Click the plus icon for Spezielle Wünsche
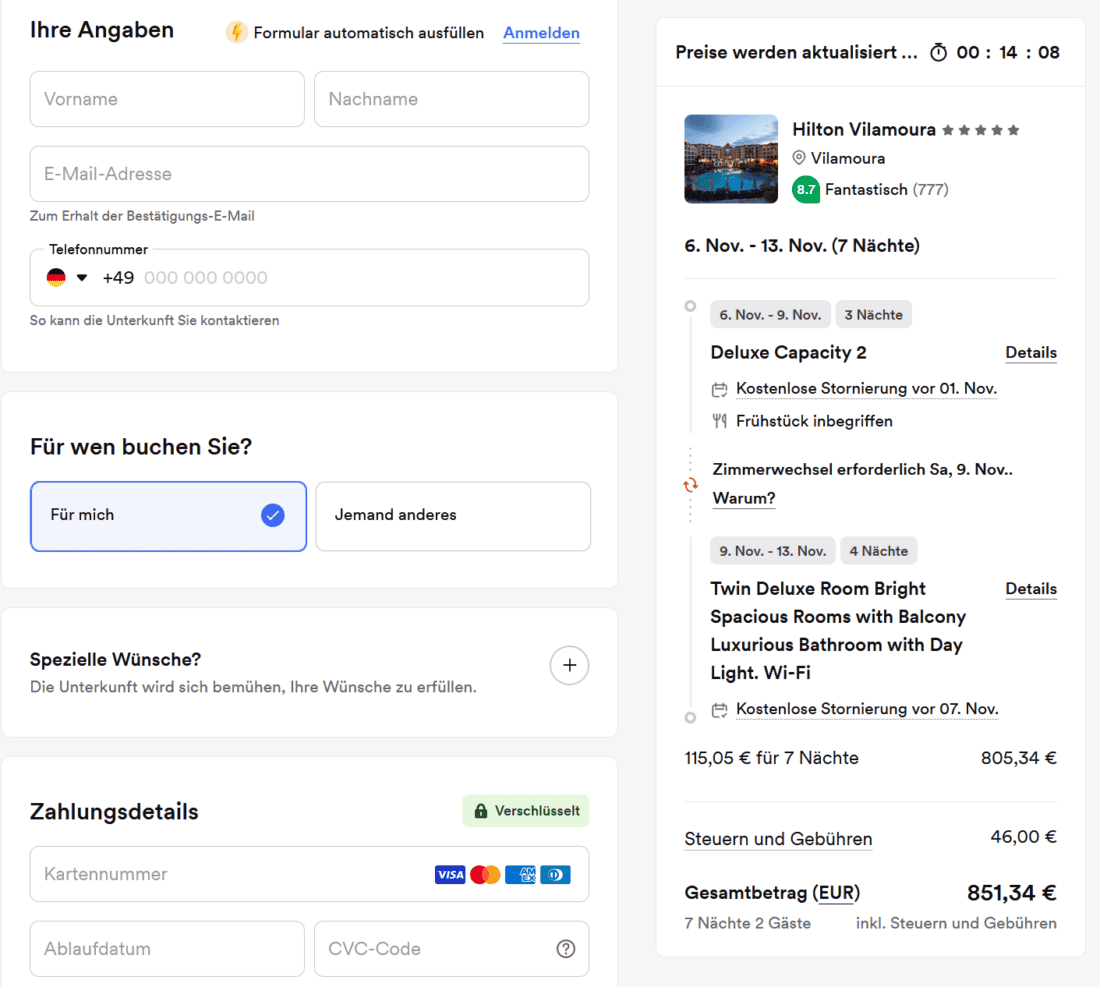 [x=569, y=665]
